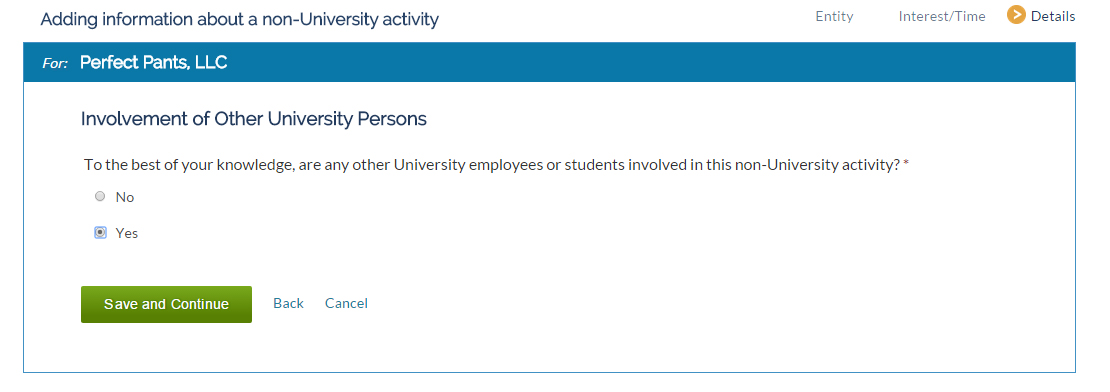This screenshot has height=392, width=1110.
Task: Click blank form area below the buttons
Action: pyautogui.click(x=549, y=347)
